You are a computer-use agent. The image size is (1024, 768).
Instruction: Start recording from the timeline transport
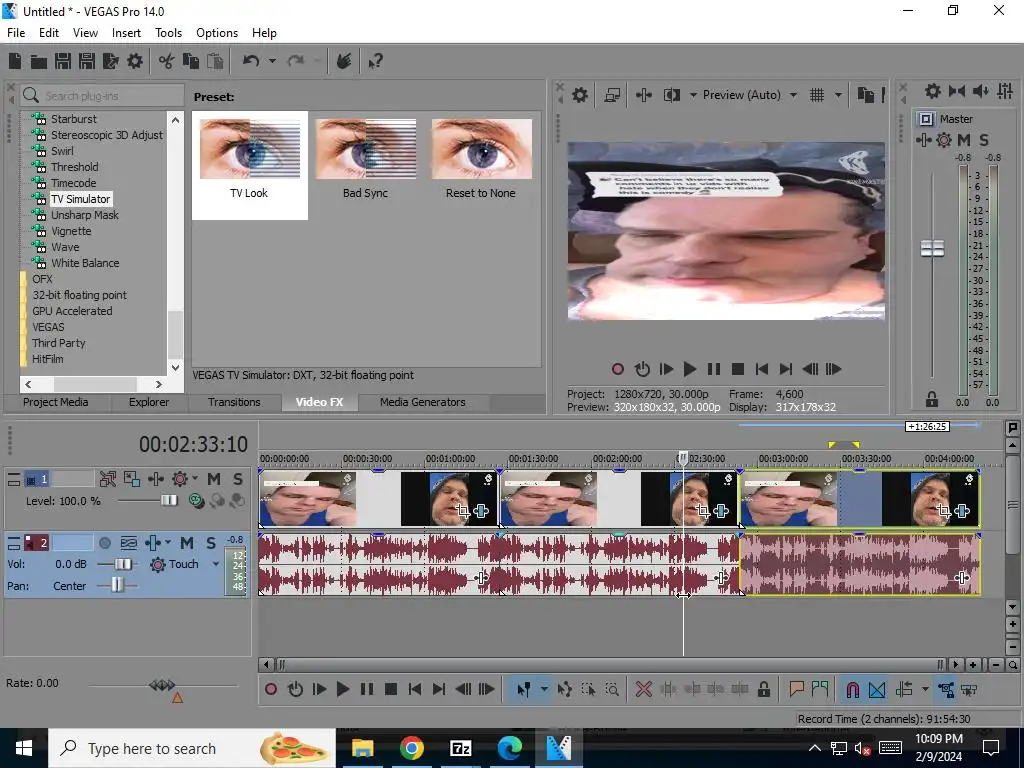pyautogui.click(x=270, y=689)
